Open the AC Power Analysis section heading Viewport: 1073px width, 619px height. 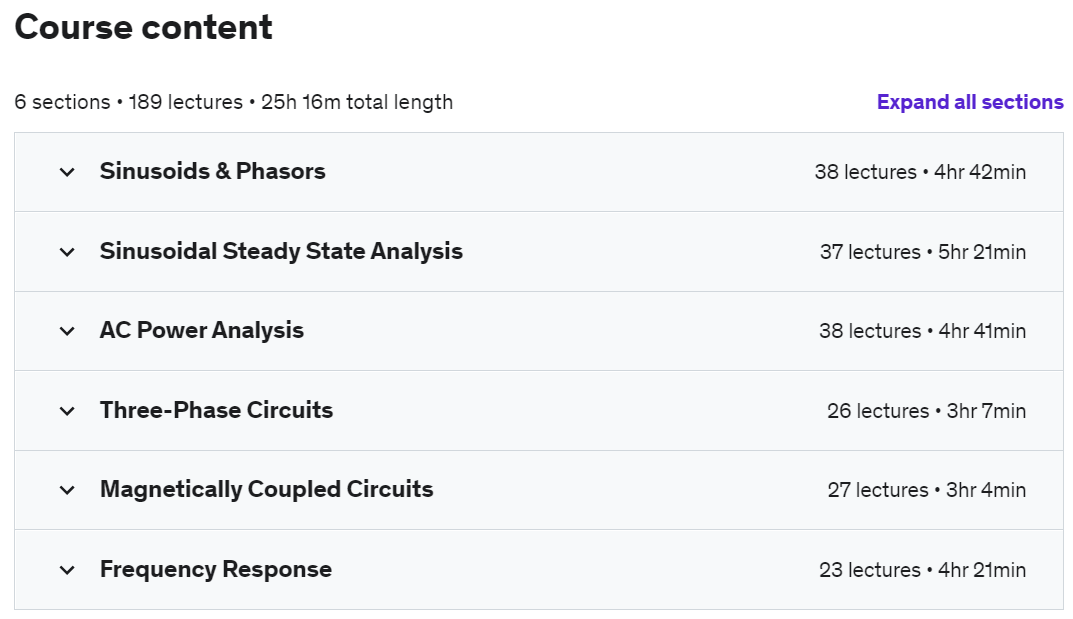pos(202,330)
